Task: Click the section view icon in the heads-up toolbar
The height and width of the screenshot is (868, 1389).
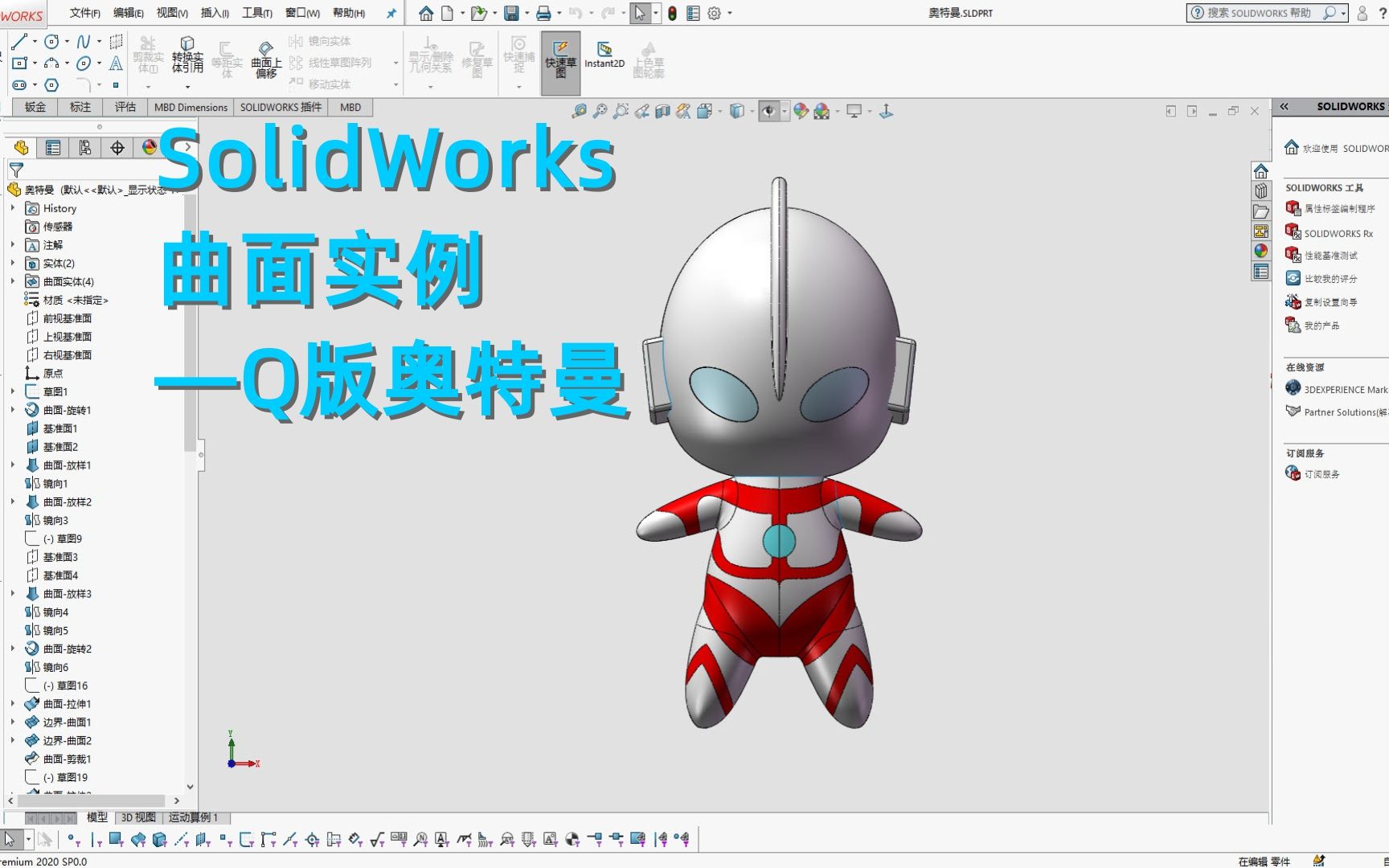Action: pos(662,110)
